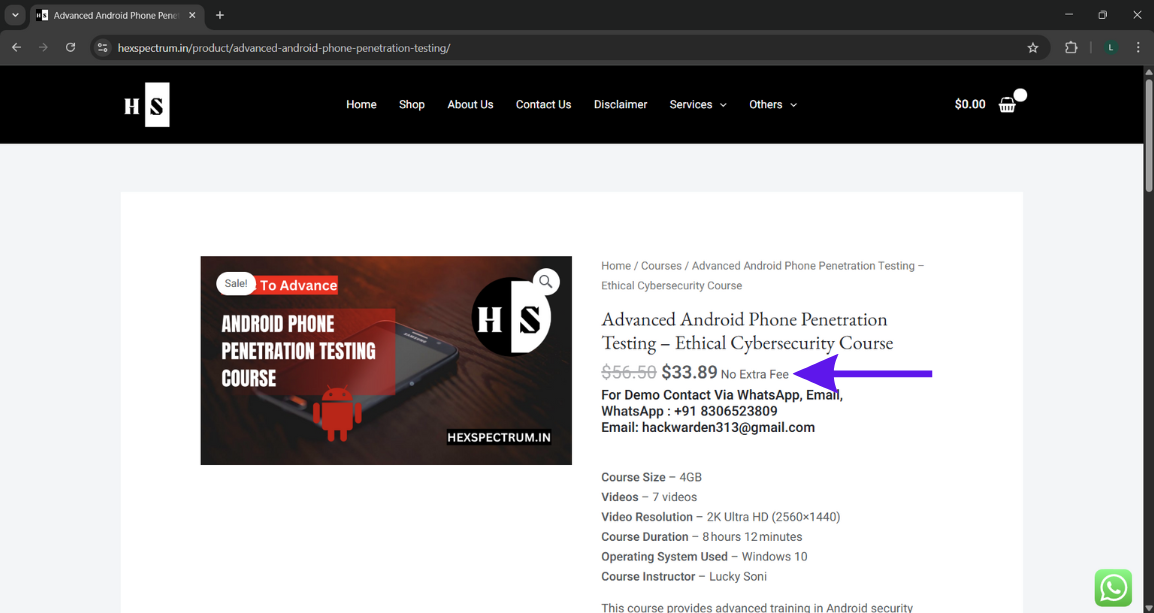Screen dimensions: 1154x613
Task: View site information icon in address bar
Action: pyautogui.click(x=103, y=48)
